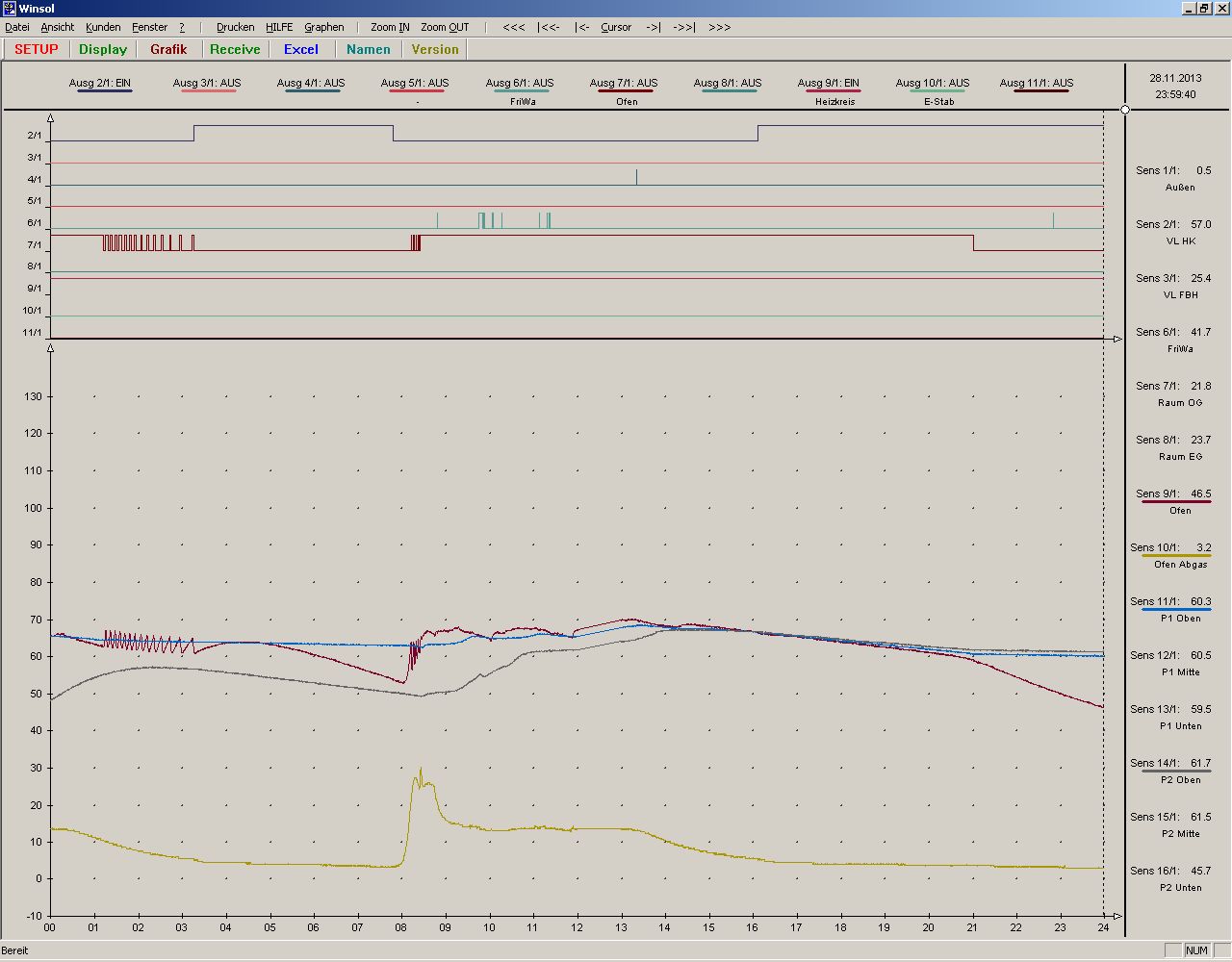Click the ->>| navigation button

683,27
